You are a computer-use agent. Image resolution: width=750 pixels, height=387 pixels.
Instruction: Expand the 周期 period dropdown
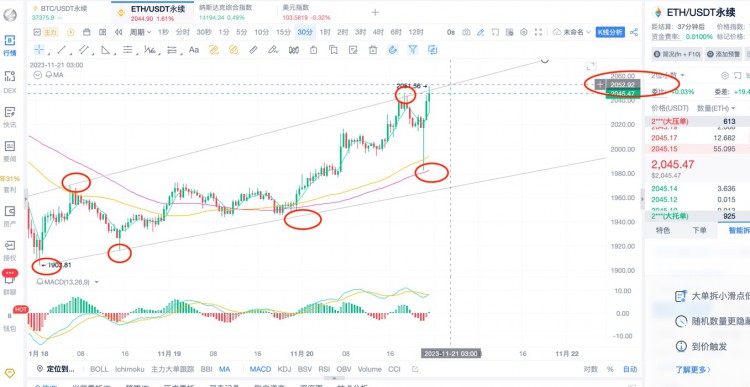(x=140, y=32)
